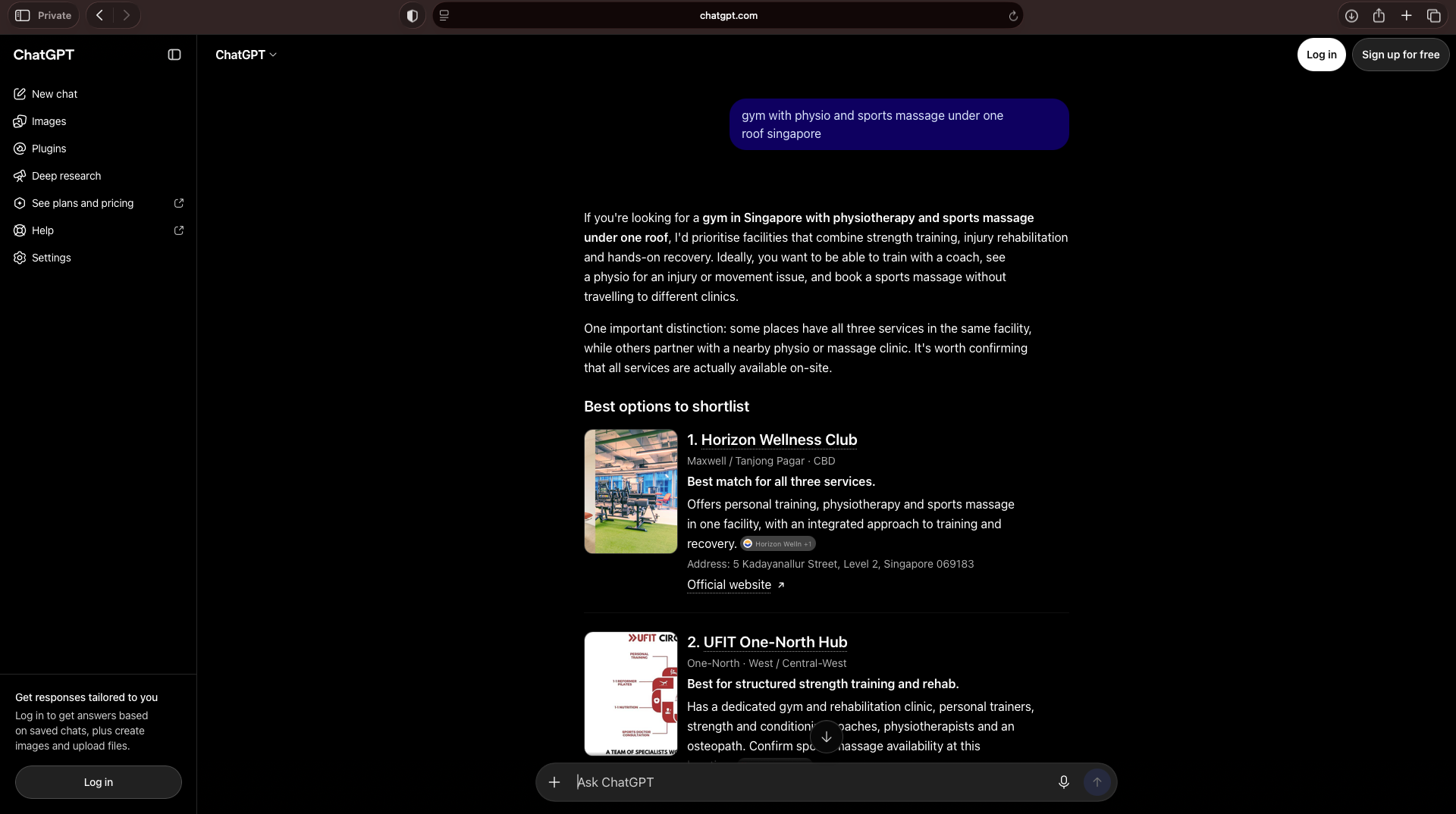The width and height of the screenshot is (1456, 814).
Task: Click Sign up for free
Action: click(1400, 55)
